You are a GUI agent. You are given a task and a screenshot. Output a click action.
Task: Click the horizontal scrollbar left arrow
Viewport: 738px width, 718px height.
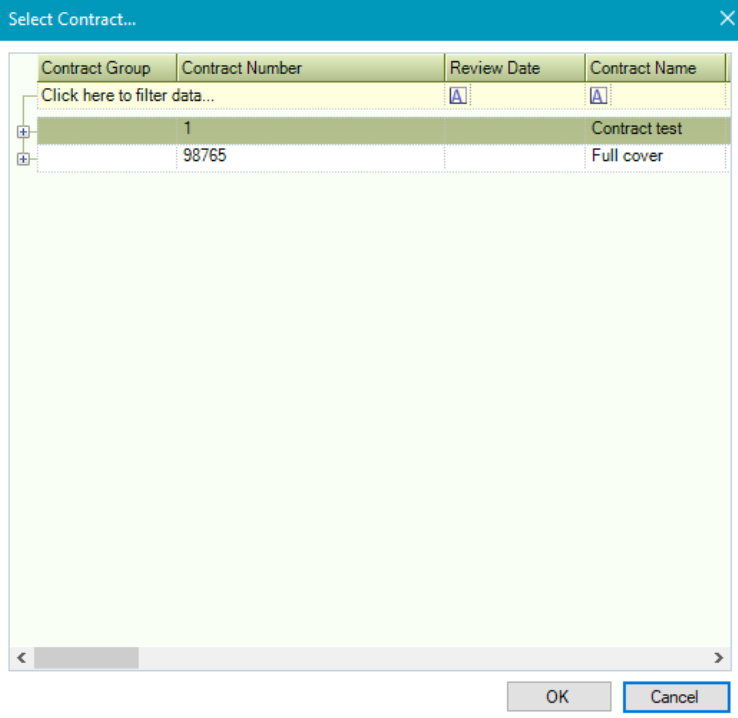point(21,657)
